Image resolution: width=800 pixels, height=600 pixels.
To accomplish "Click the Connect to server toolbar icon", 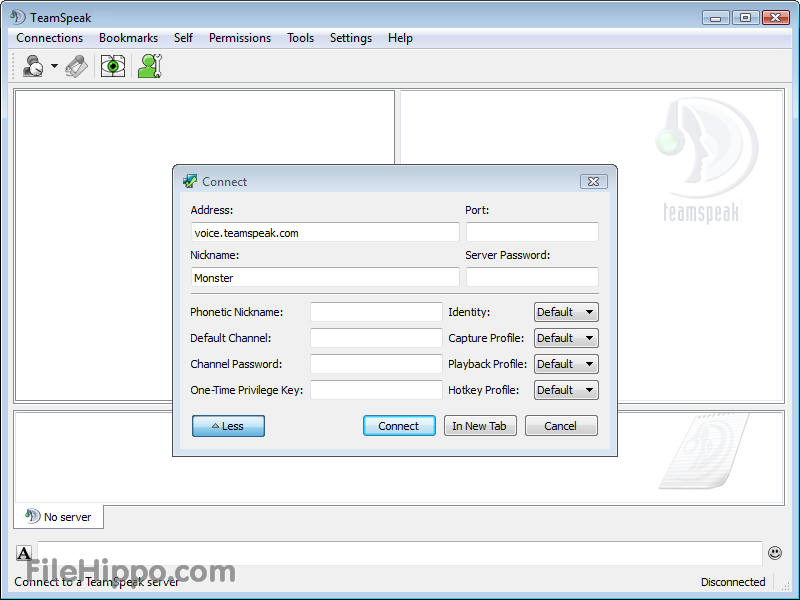I will click(x=33, y=66).
